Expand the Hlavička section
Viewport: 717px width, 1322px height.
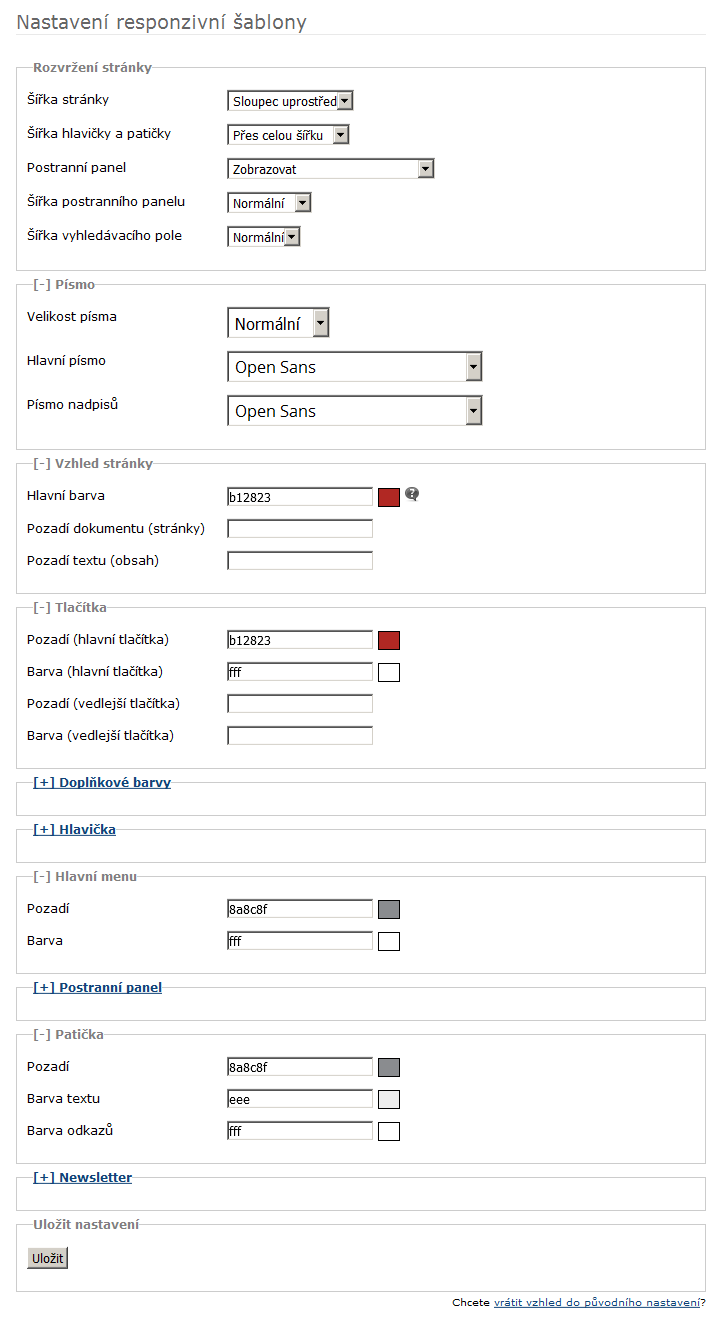pyautogui.click(x=74, y=830)
